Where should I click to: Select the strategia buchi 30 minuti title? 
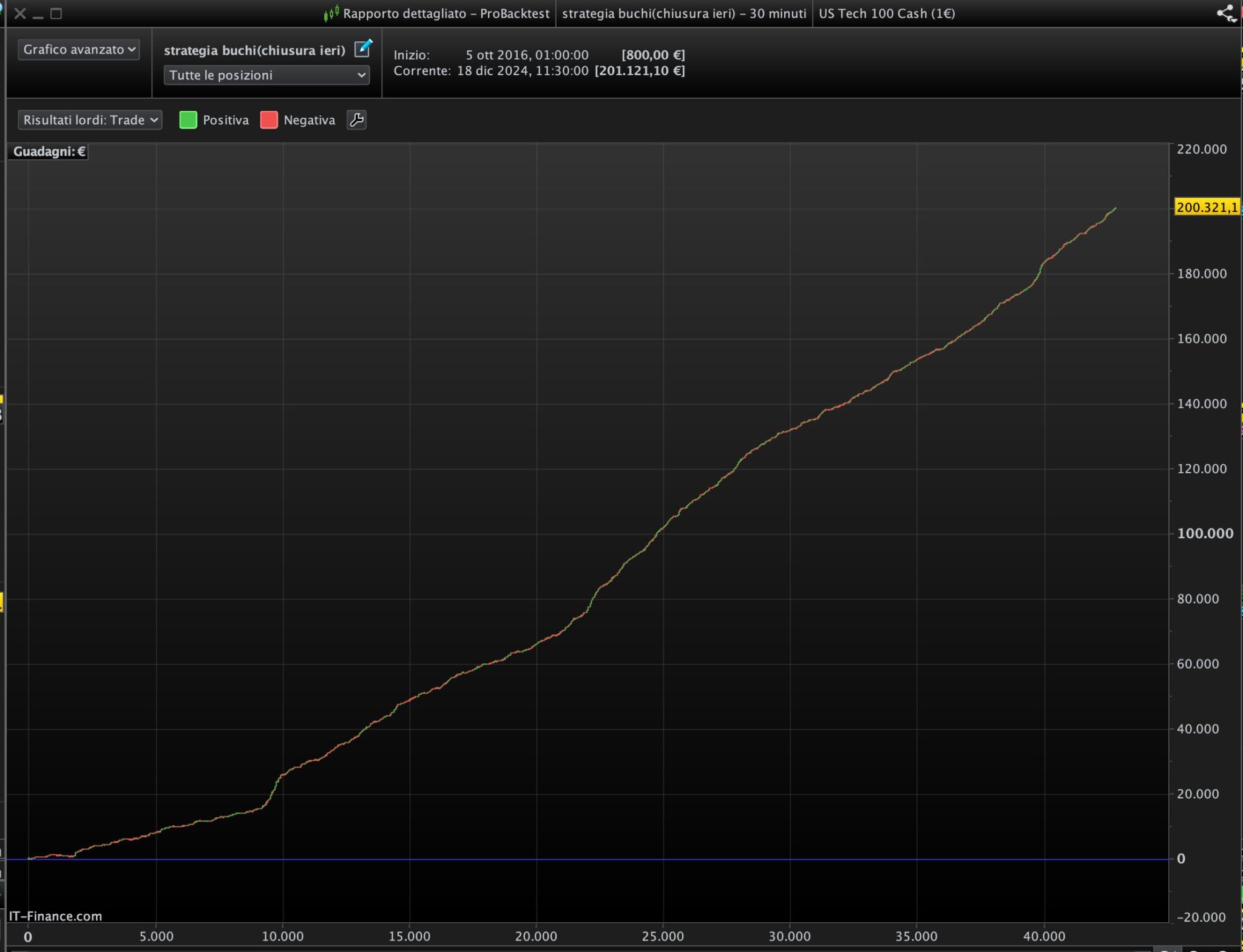click(683, 13)
